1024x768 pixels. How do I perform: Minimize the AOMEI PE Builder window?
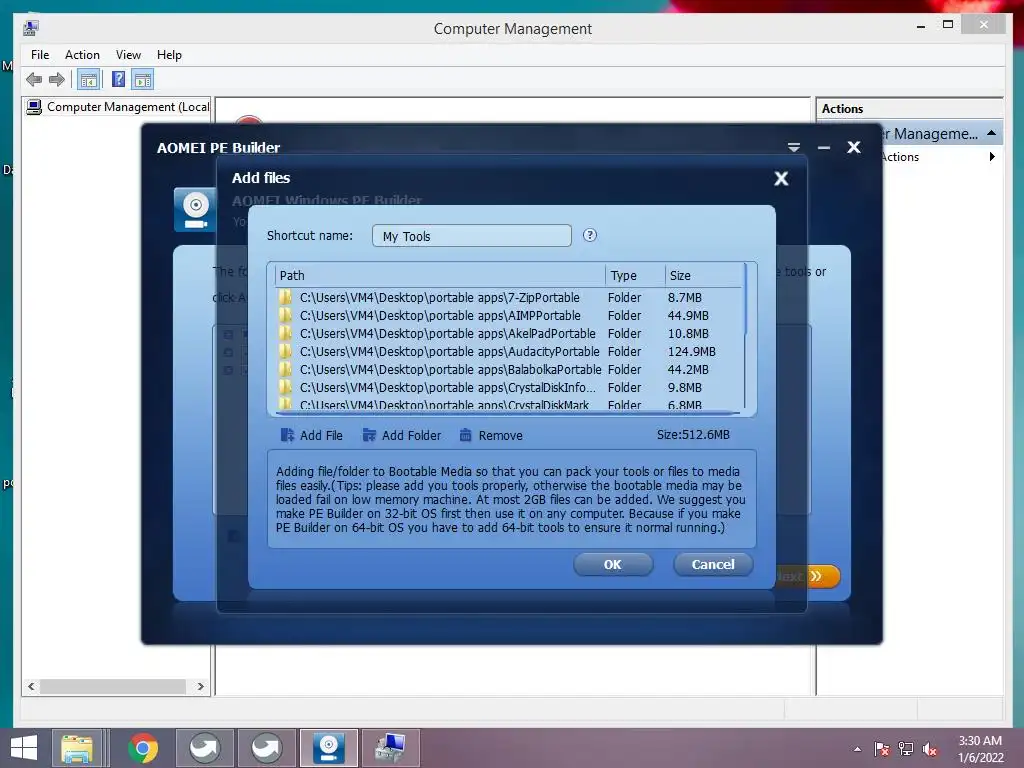[824, 148]
